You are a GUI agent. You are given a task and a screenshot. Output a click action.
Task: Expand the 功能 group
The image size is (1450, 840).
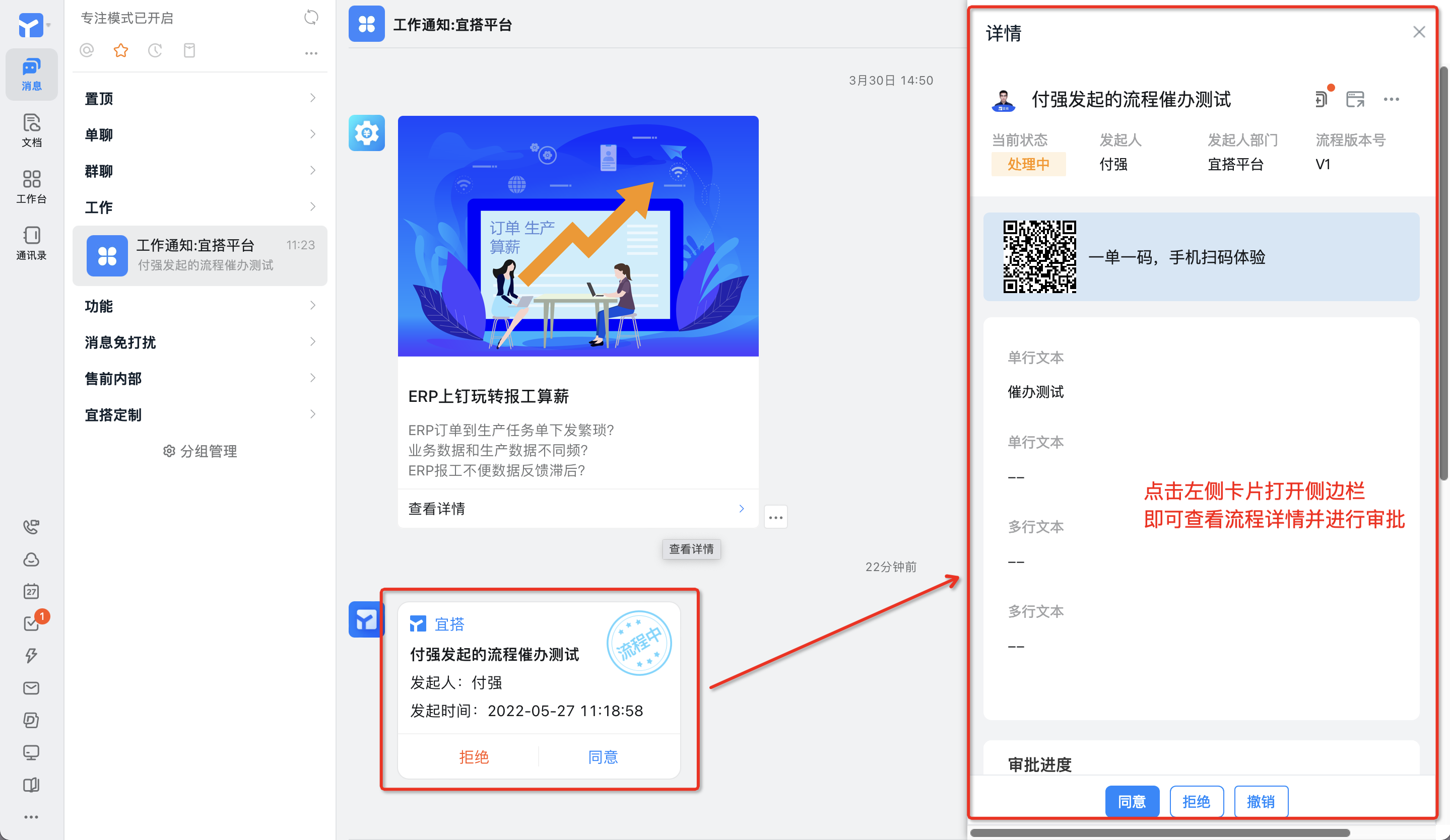click(x=200, y=306)
